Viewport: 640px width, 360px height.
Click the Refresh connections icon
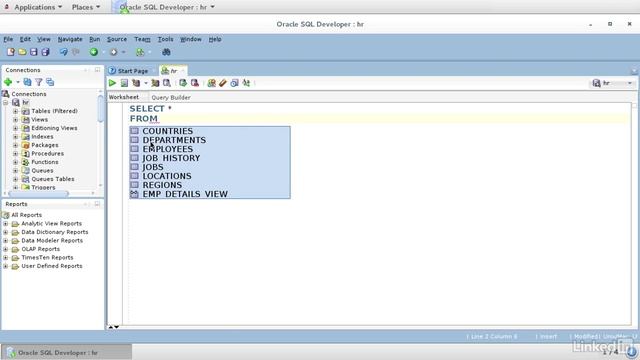27,82
